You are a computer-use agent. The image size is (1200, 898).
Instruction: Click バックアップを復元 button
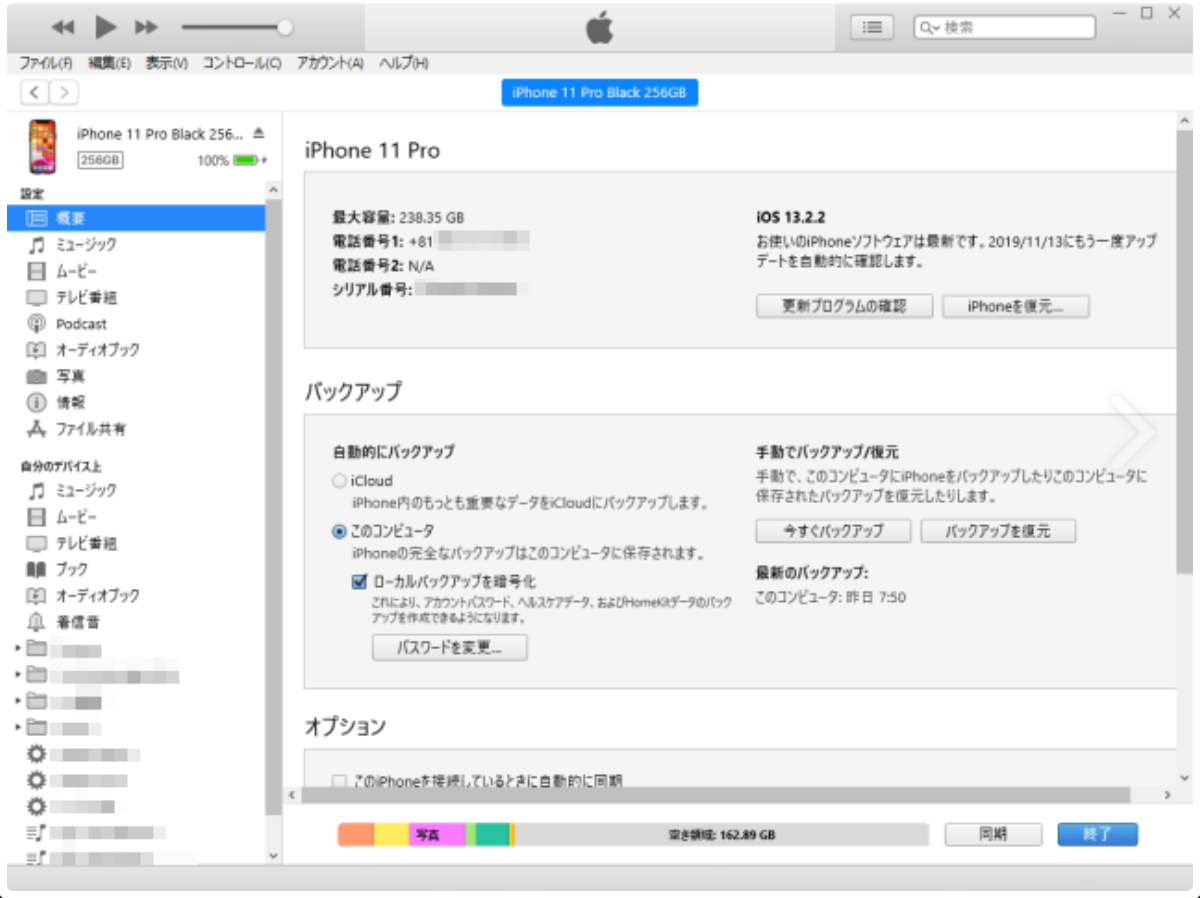click(x=998, y=531)
